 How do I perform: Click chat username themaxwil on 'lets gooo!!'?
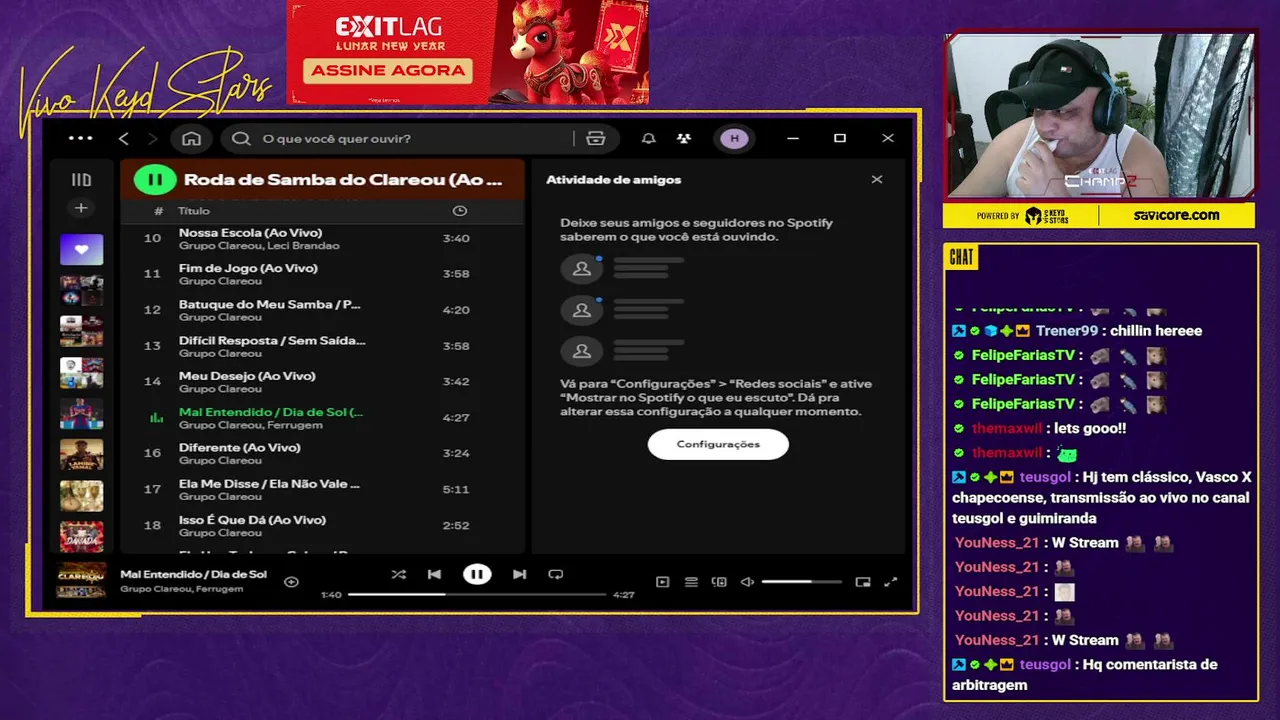click(1007, 429)
